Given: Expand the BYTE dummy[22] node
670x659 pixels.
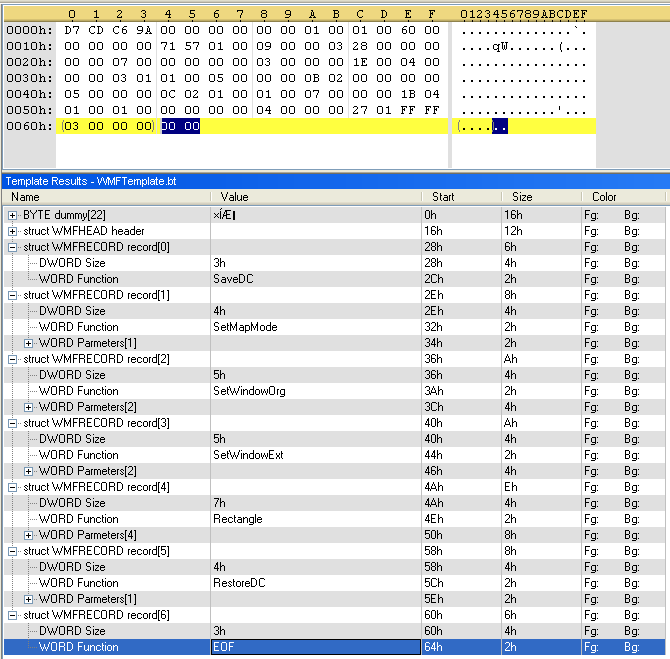Looking at the screenshot, I should [13, 215].
